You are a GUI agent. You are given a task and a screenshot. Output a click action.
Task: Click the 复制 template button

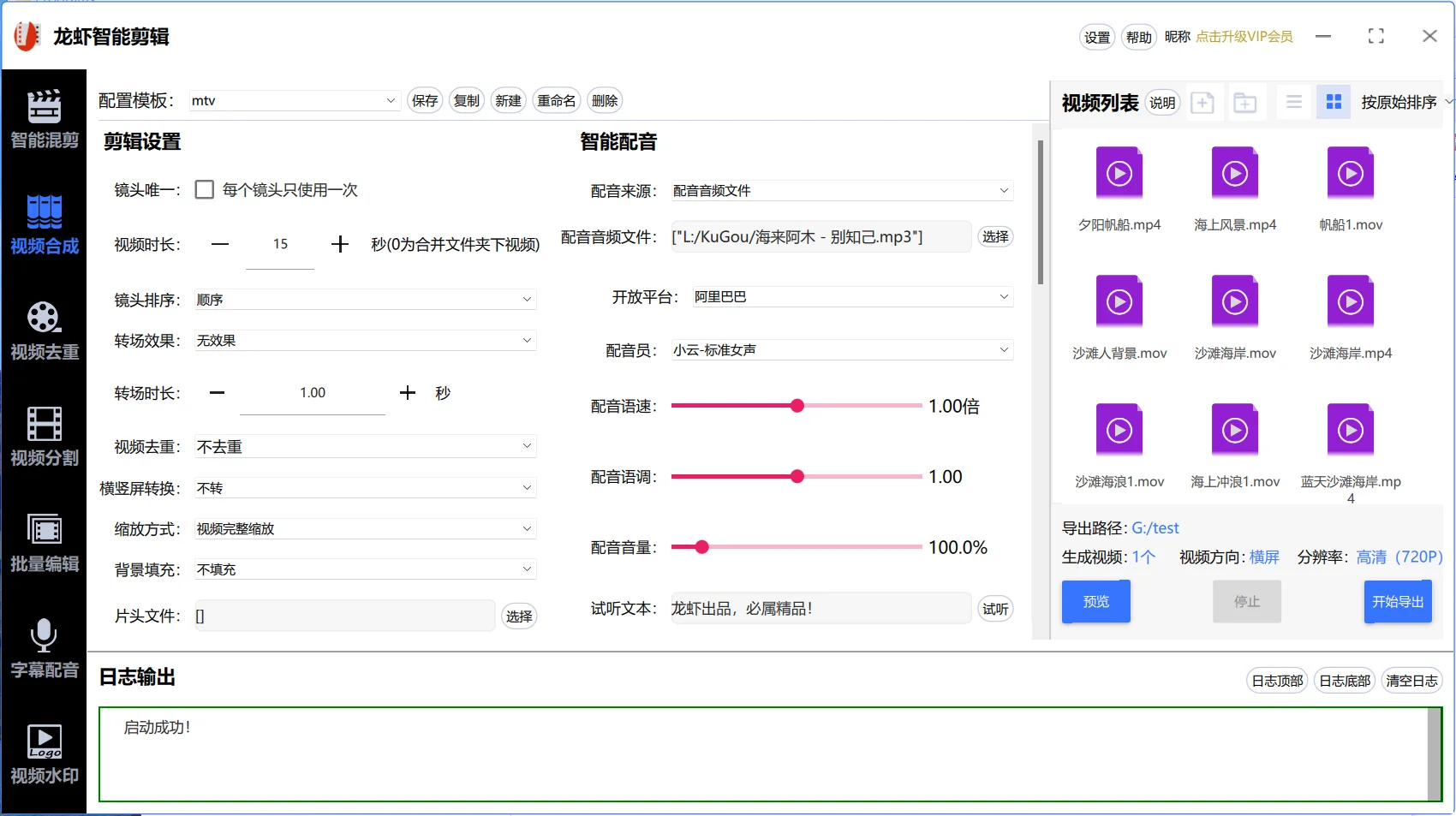[x=467, y=101]
